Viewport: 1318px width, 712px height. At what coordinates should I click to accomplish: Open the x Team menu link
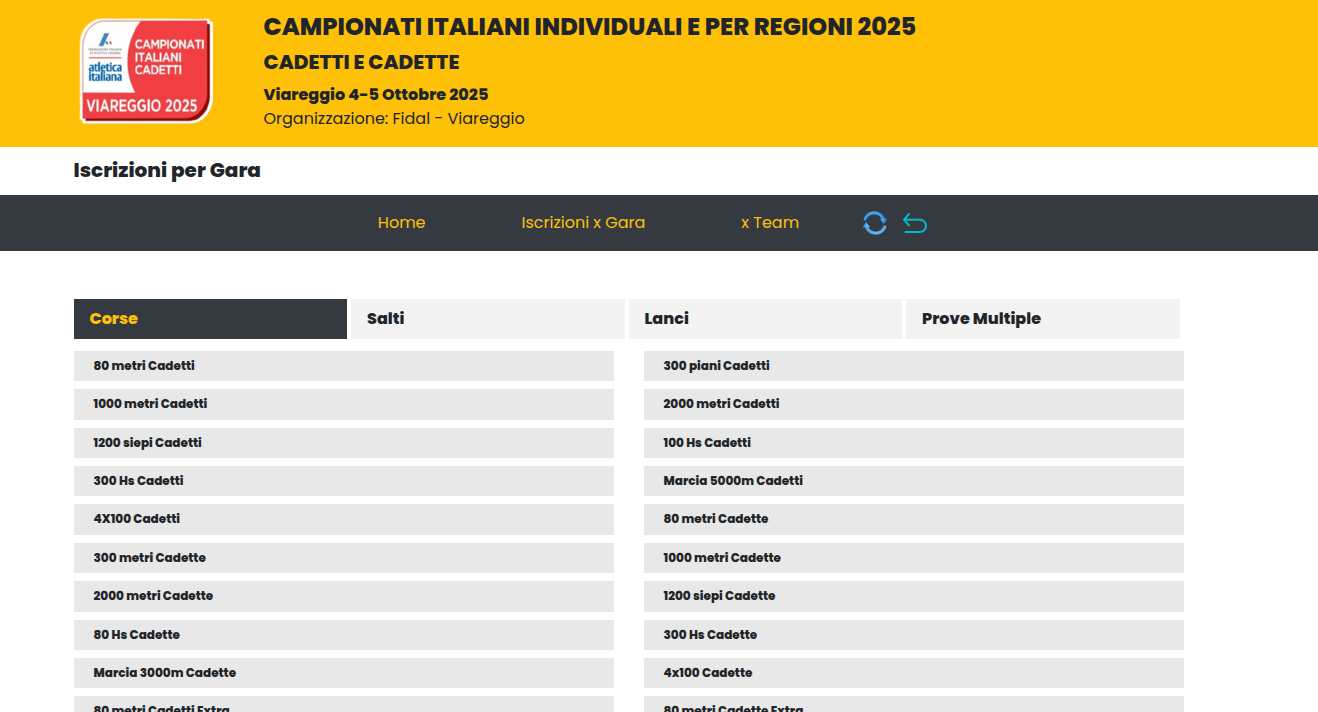point(769,223)
